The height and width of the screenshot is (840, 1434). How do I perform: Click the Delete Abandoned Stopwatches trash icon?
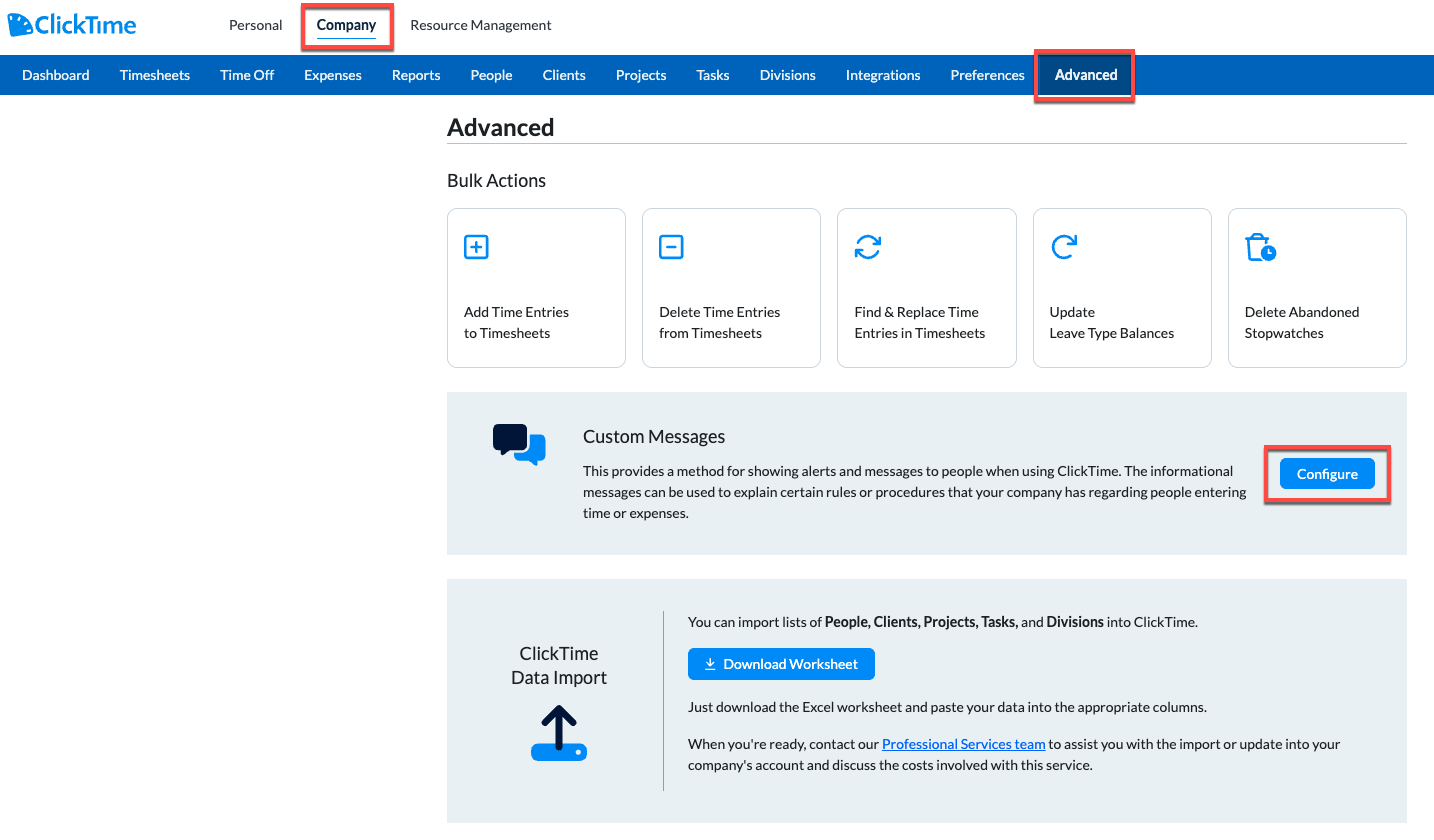(1260, 247)
